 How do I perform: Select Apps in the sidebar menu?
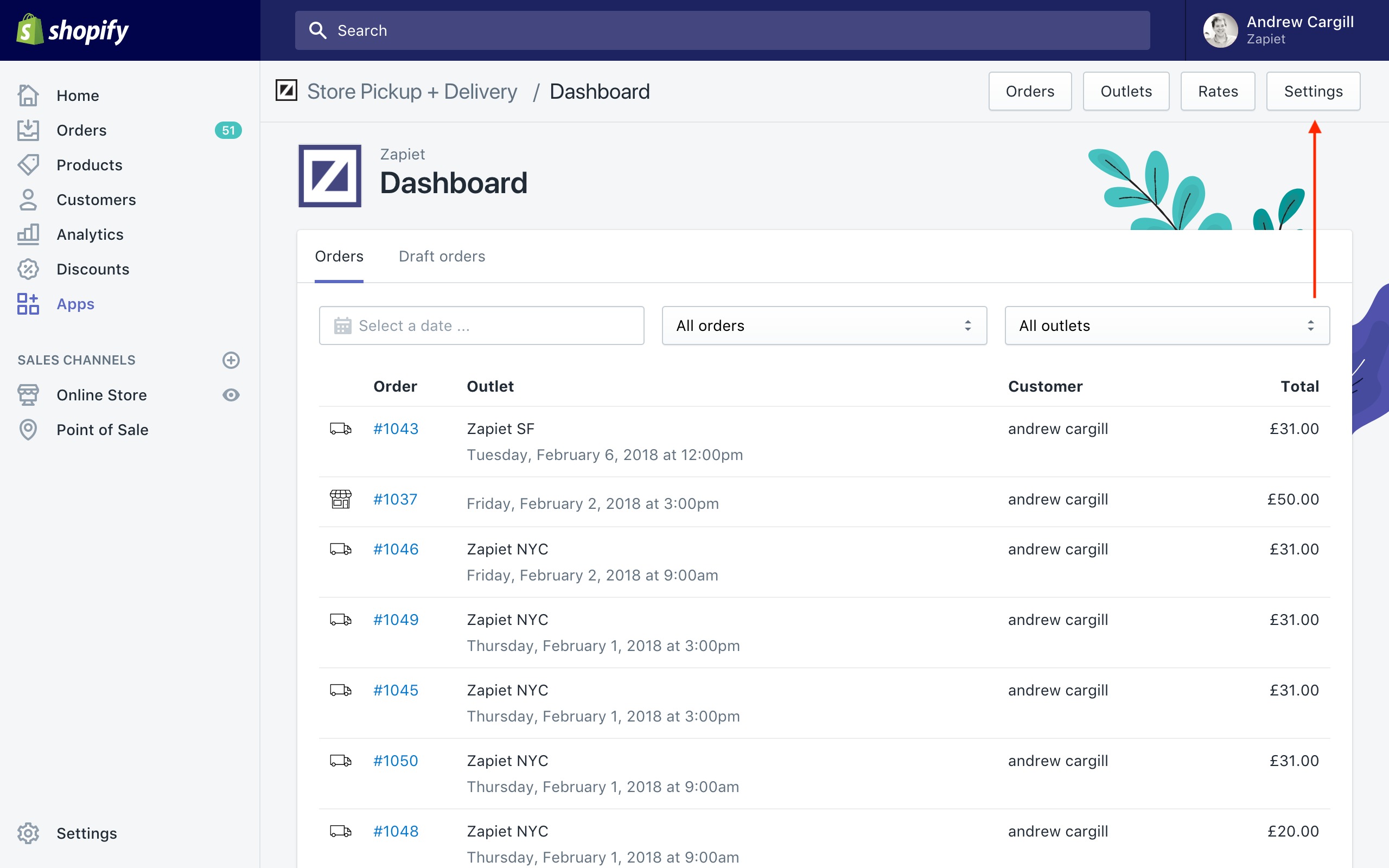coord(75,304)
